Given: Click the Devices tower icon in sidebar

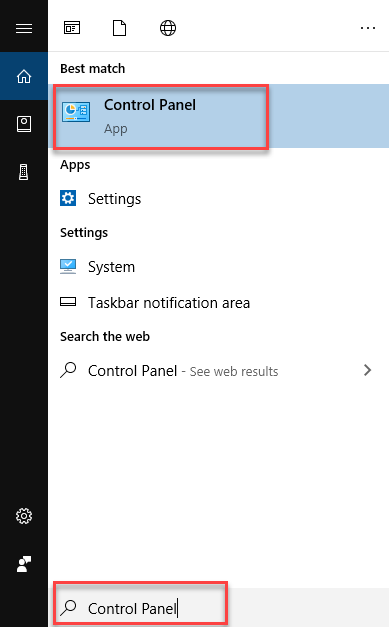Looking at the screenshot, I should [x=24, y=172].
